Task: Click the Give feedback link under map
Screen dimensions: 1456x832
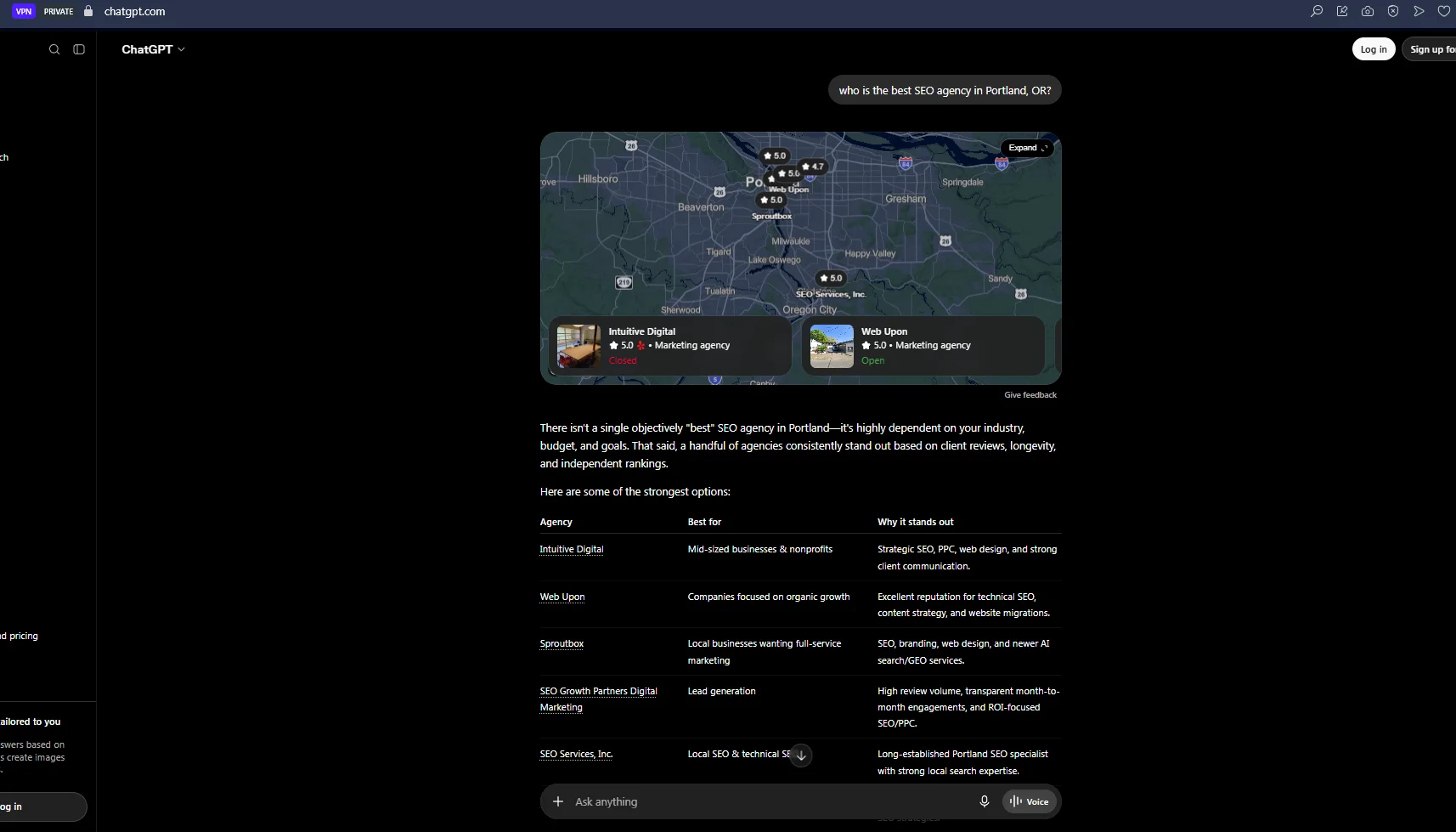Action: (x=1030, y=395)
